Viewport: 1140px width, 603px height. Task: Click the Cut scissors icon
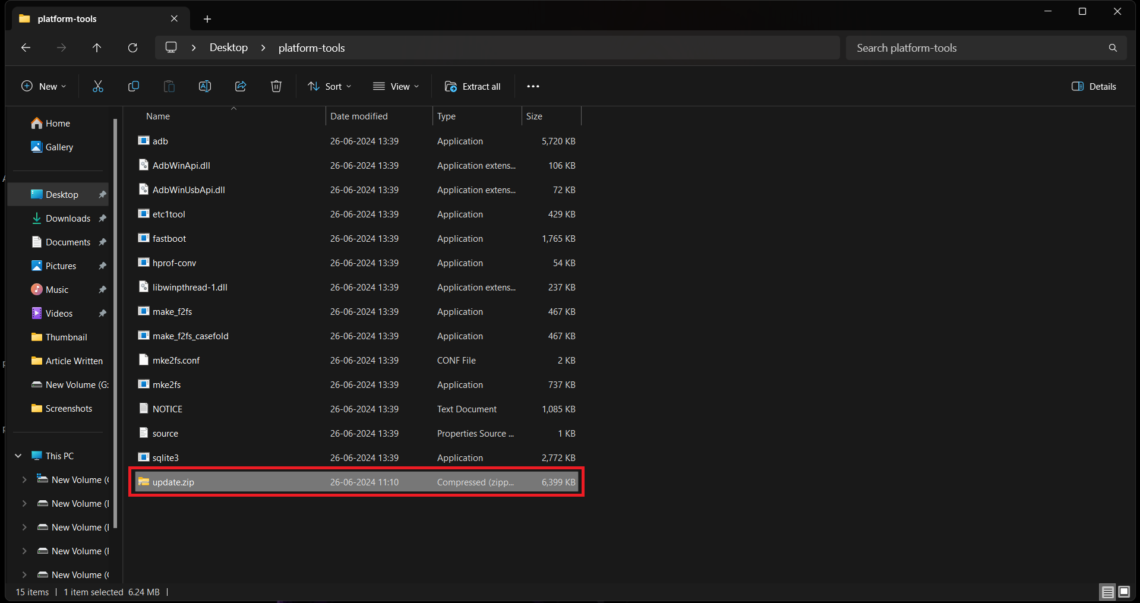[97, 87]
